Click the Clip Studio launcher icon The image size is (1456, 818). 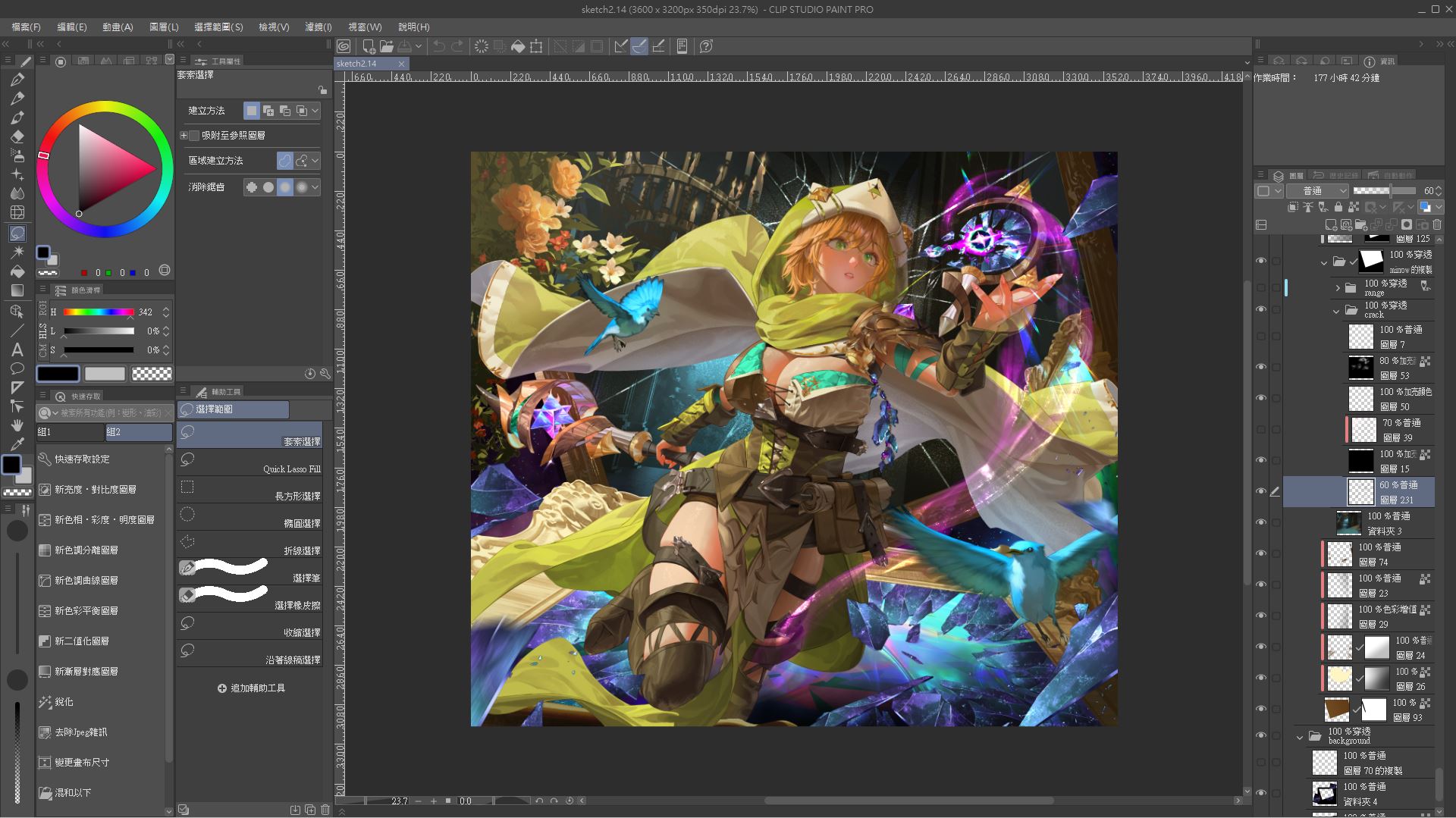(344, 46)
